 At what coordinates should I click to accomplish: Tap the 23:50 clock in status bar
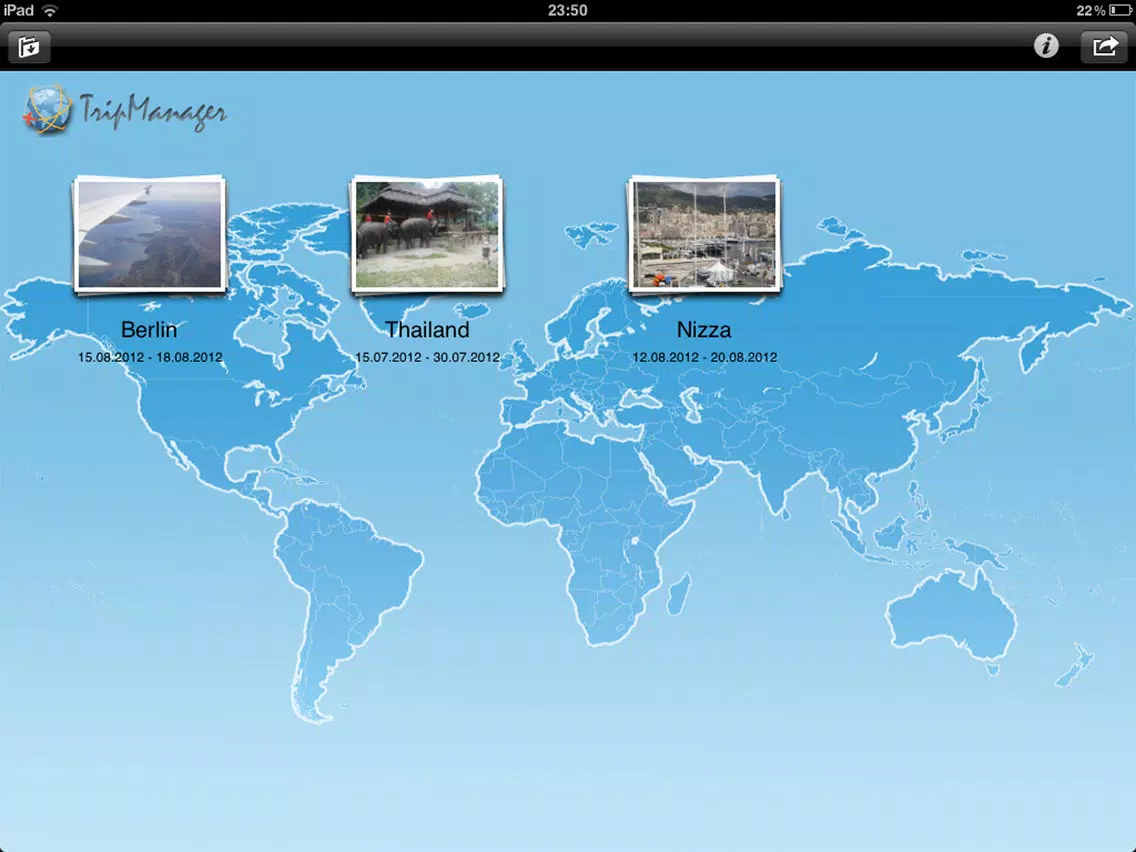pos(567,10)
